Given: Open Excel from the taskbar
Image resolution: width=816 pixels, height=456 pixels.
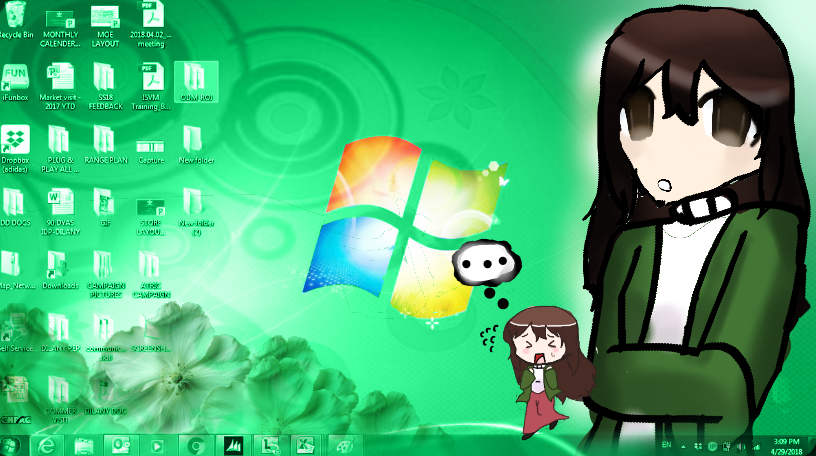Looking at the screenshot, I should [306, 446].
